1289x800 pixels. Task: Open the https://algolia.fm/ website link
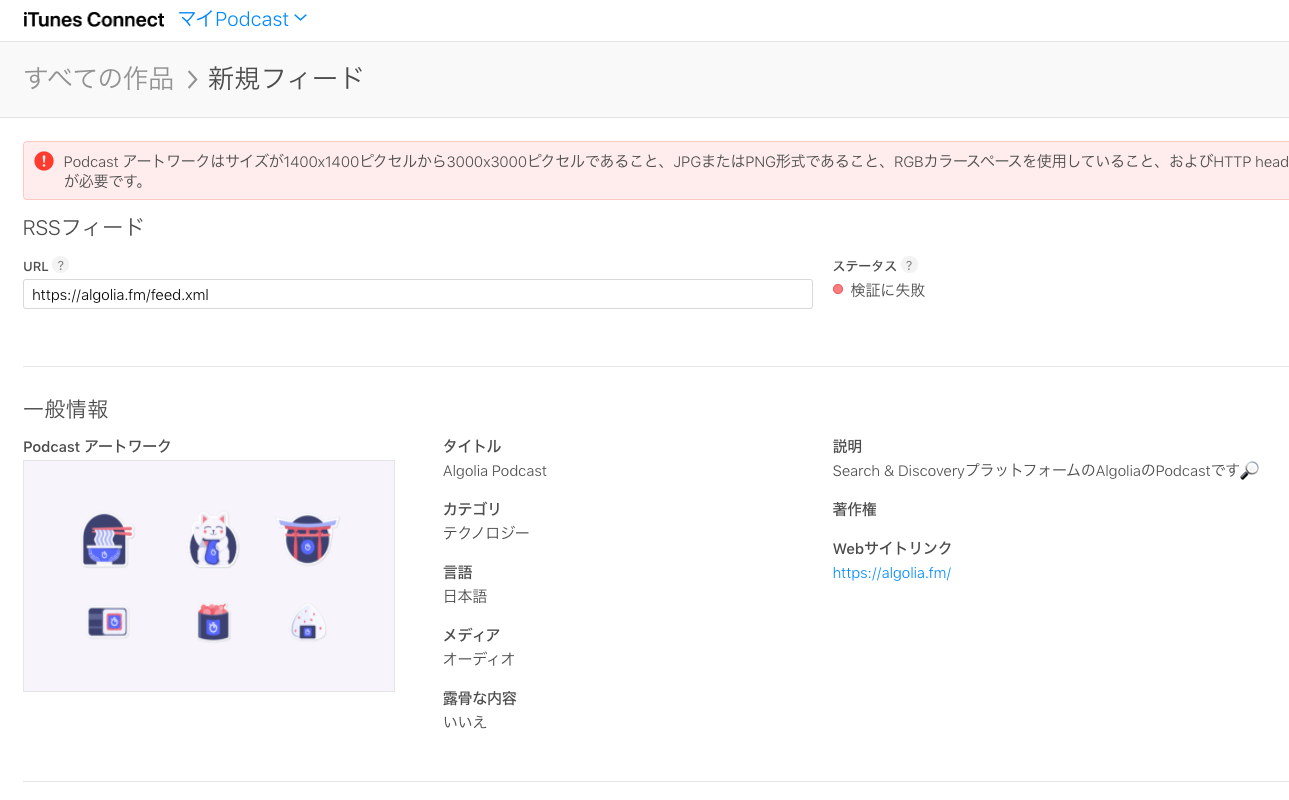tap(892, 573)
